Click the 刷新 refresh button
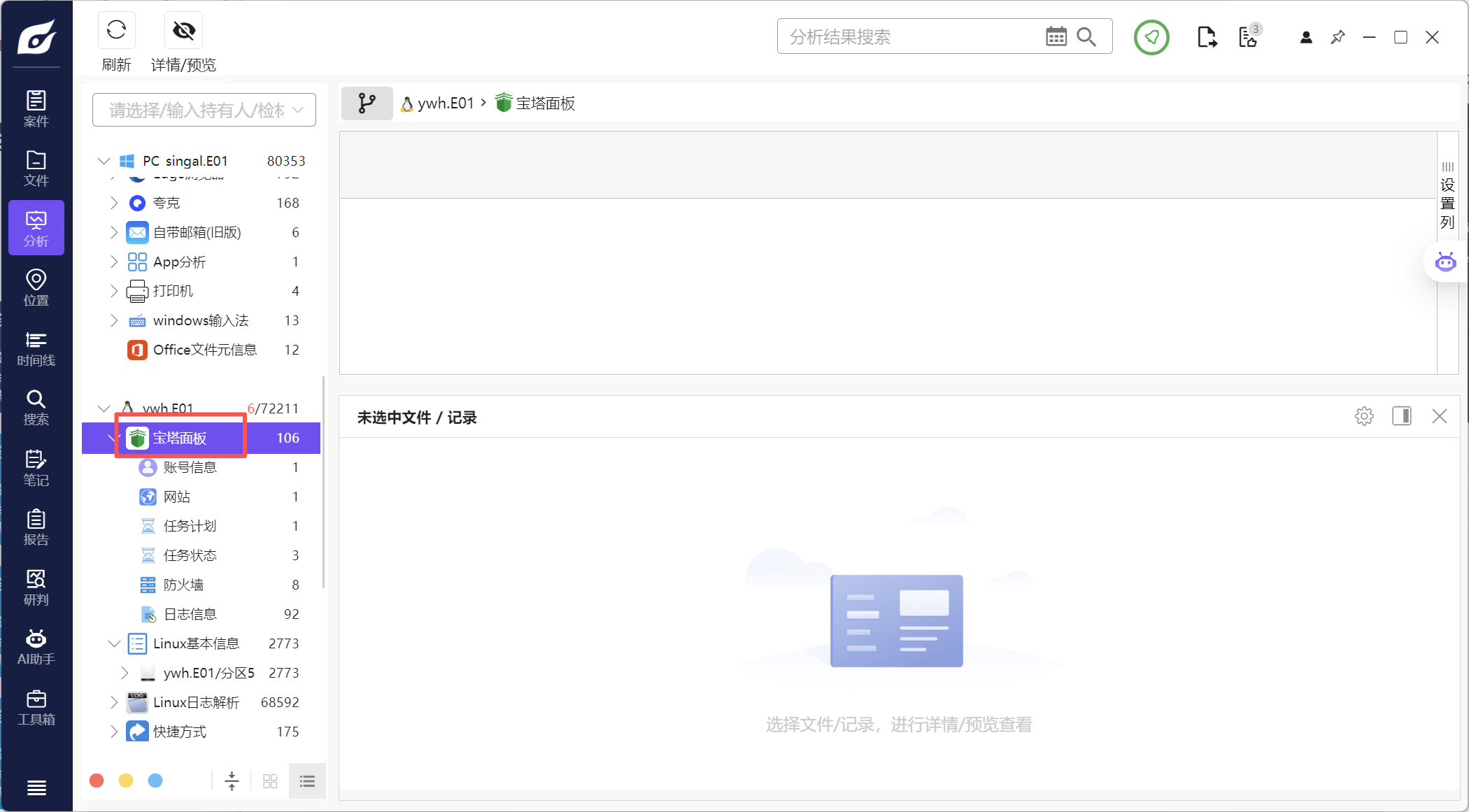This screenshot has width=1469, height=812. click(x=116, y=42)
